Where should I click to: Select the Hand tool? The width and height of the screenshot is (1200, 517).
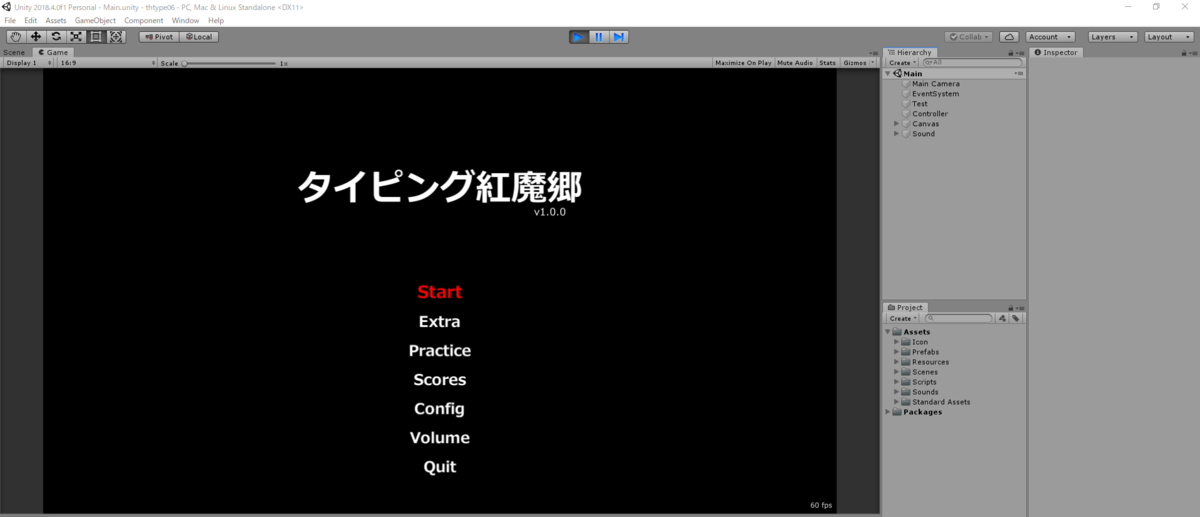coord(15,37)
